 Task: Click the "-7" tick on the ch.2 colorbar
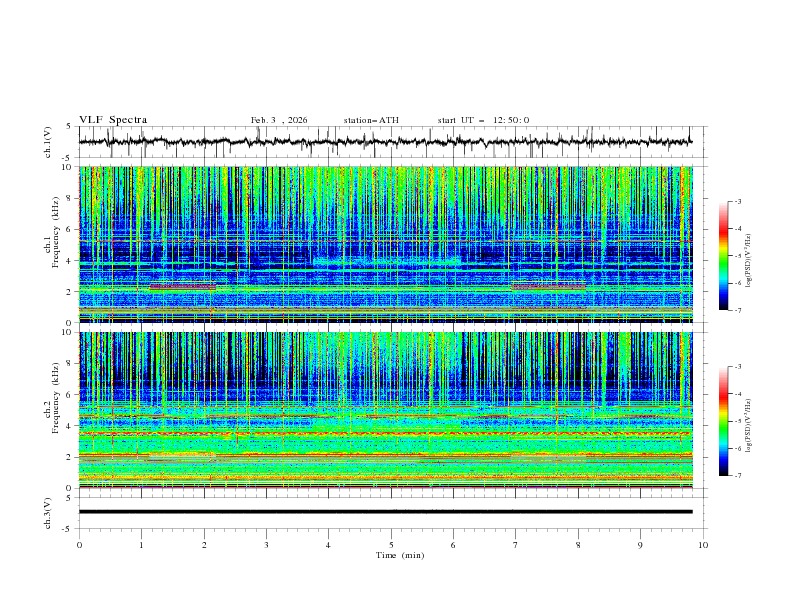click(738, 475)
